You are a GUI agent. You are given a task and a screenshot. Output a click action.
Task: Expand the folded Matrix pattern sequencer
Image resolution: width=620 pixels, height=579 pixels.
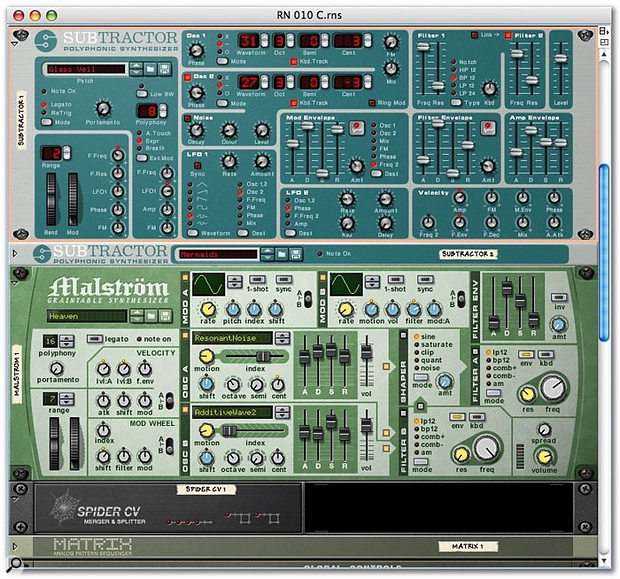click(15, 547)
